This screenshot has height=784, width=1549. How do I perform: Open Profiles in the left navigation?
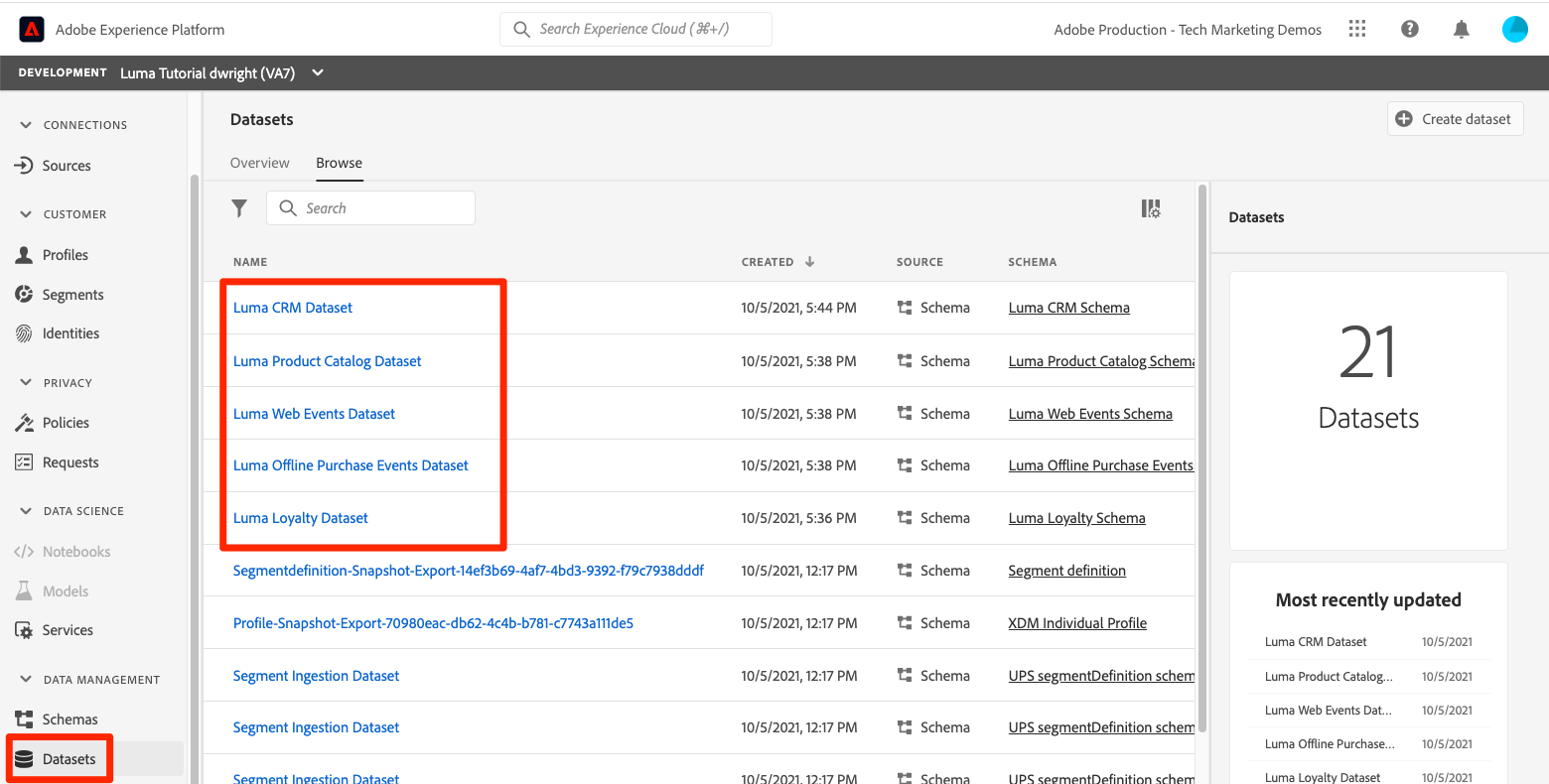pyautogui.click(x=66, y=255)
